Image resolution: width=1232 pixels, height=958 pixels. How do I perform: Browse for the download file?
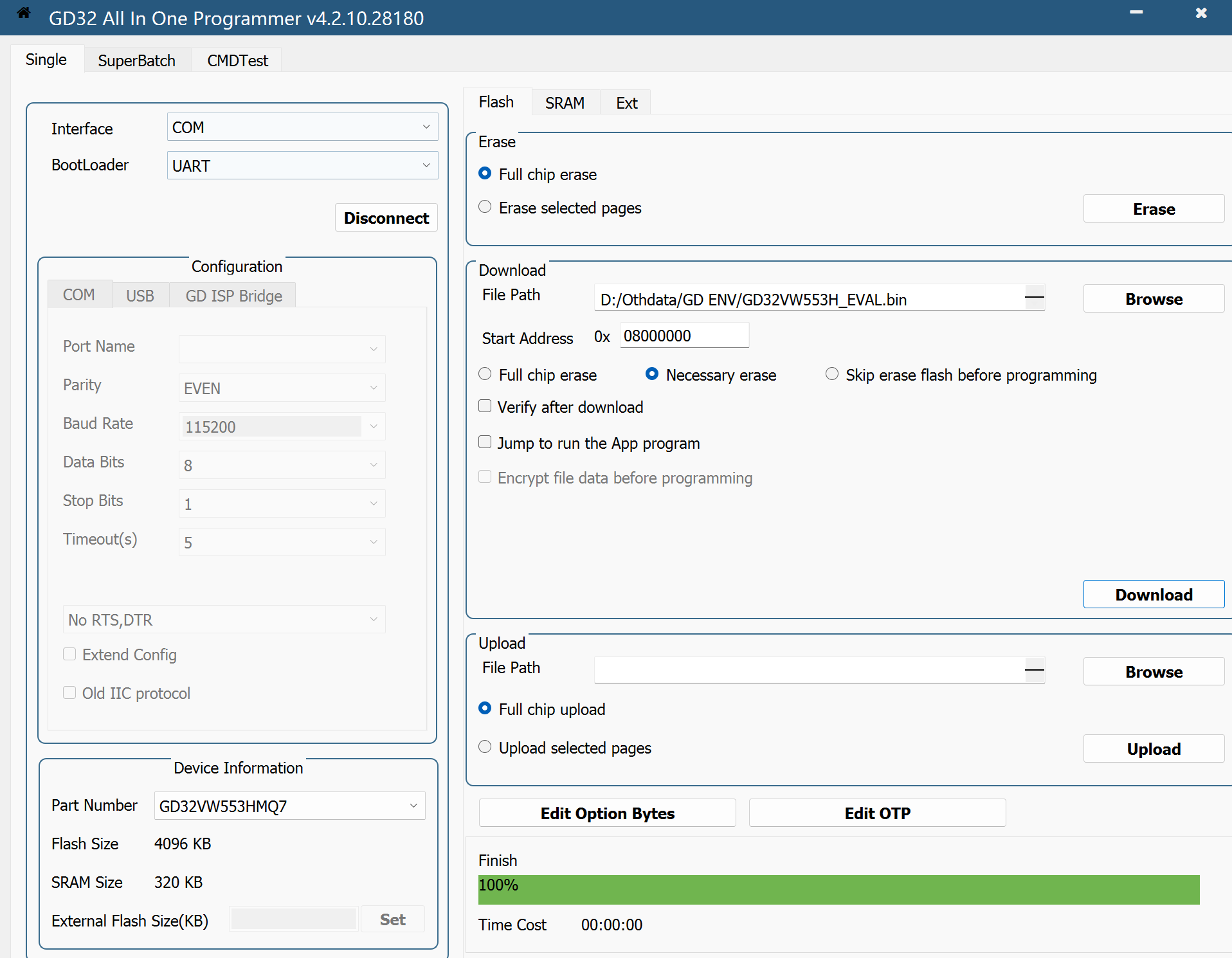[1154, 299]
